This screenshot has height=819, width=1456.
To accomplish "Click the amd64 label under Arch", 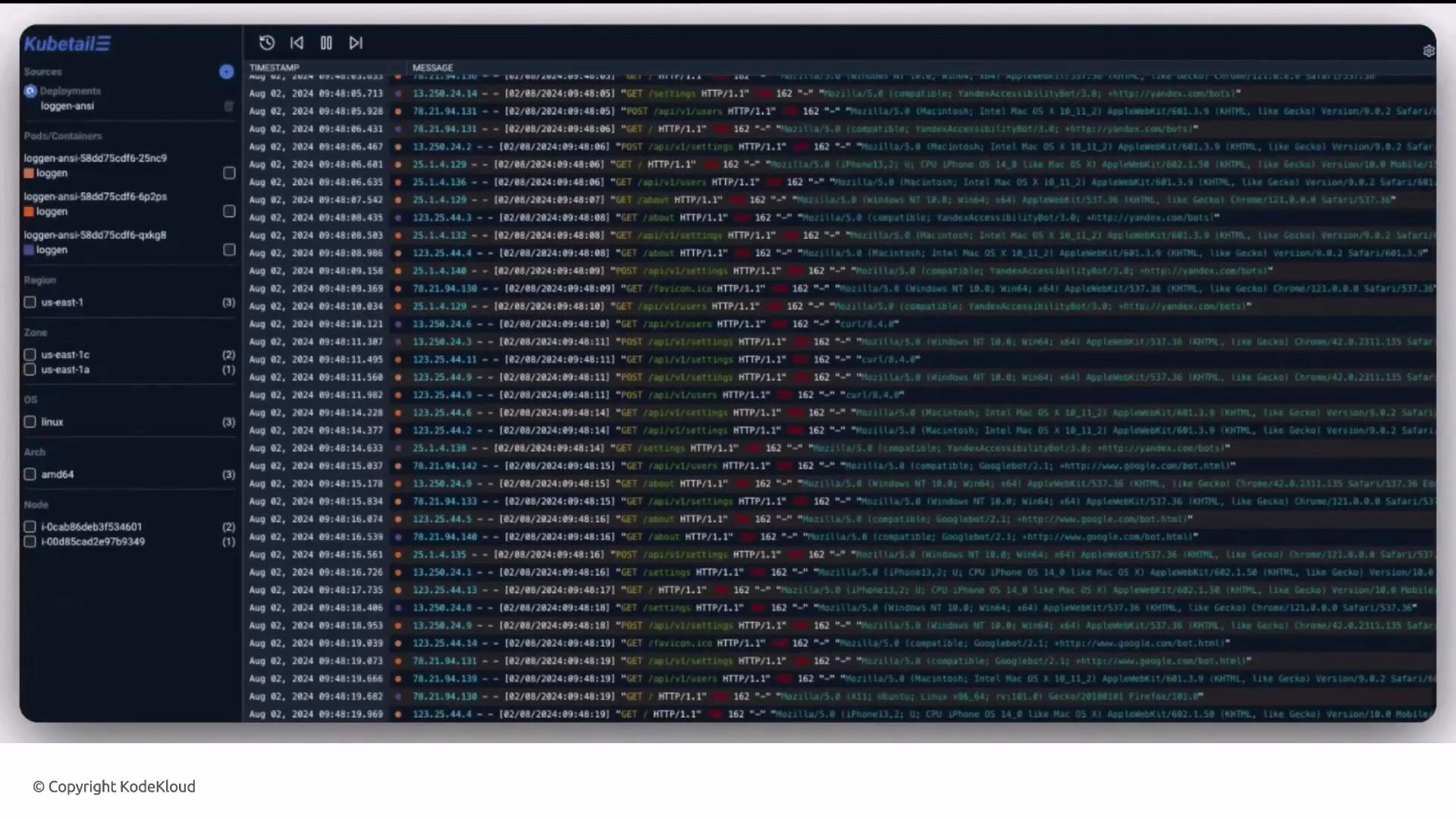I will point(58,475).
